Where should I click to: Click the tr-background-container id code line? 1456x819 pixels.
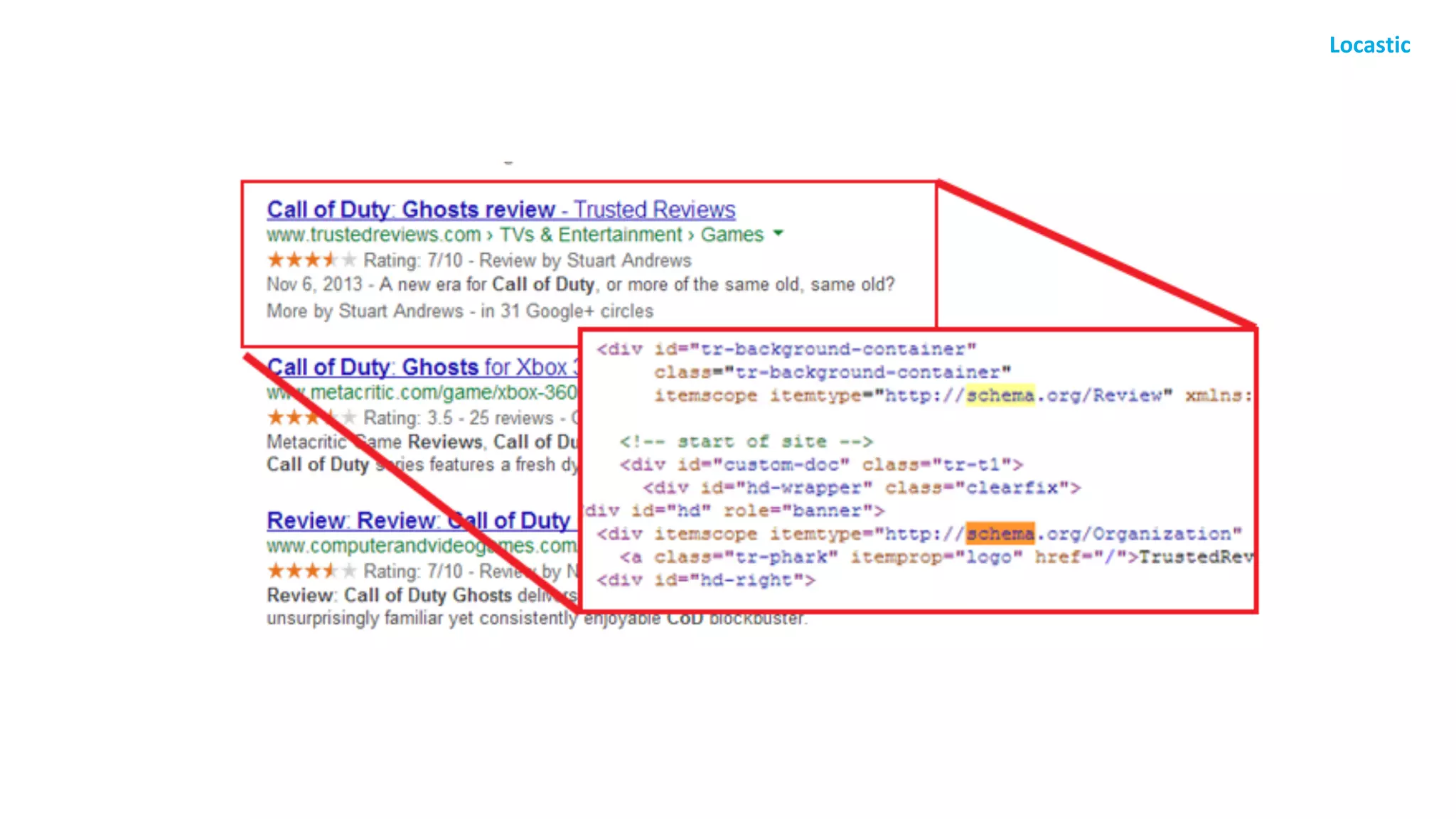point(786,349)
